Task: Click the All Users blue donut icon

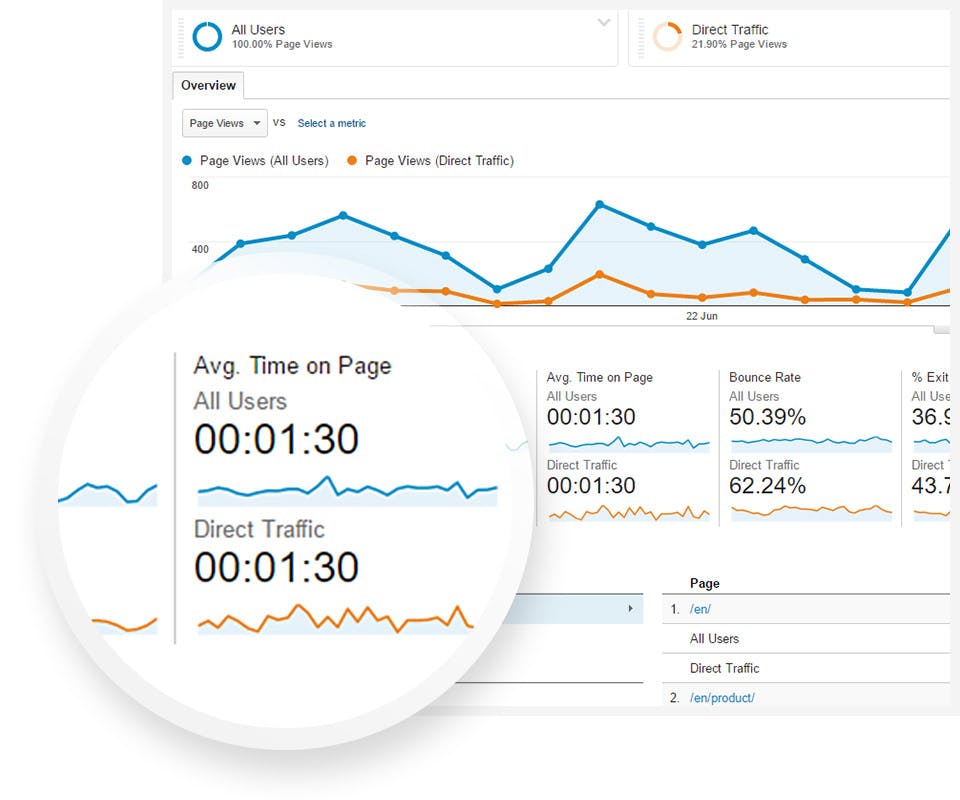Action: pyautogui.click(x=207, y=36)
